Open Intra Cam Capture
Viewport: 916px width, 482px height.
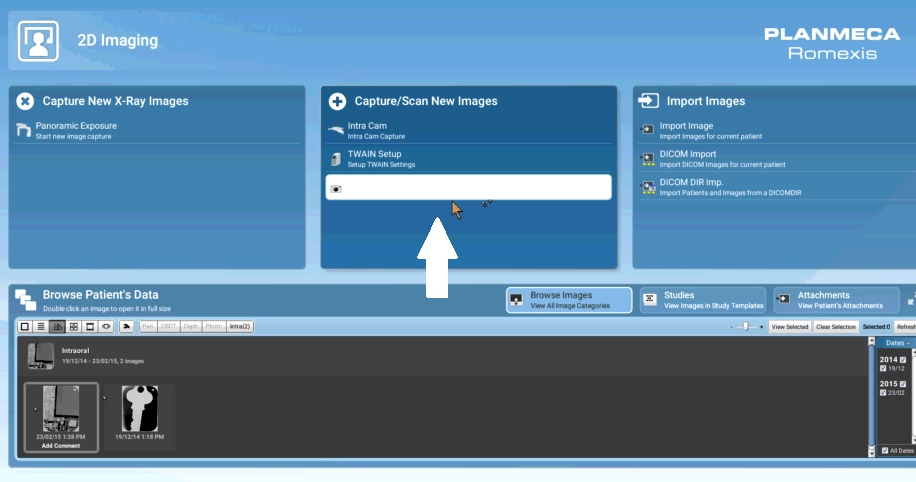point(469,130)
